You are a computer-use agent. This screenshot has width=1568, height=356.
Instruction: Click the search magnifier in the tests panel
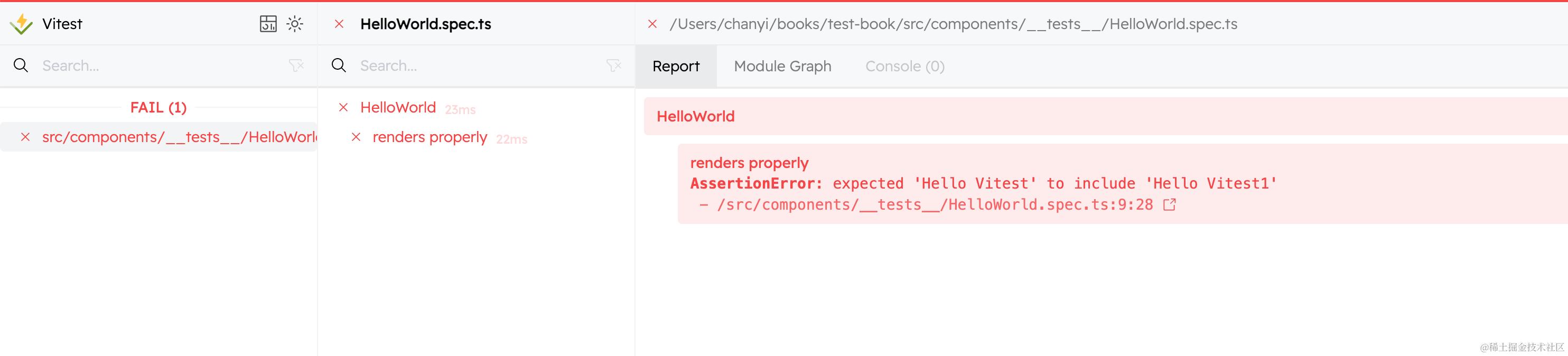[339, 65]
